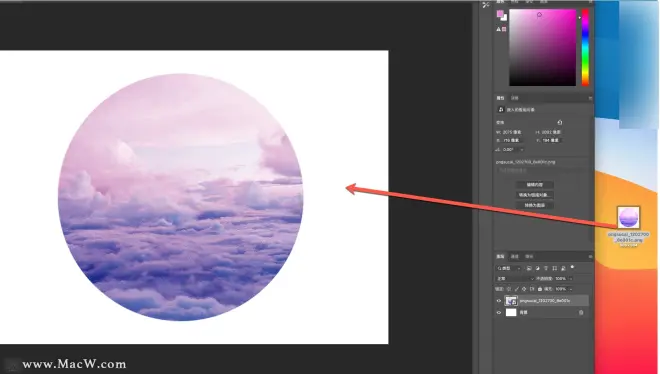Click the opacity 100% field
This screenshot has width=660, height=374.
pyautogui.click(x=560, y=279)
